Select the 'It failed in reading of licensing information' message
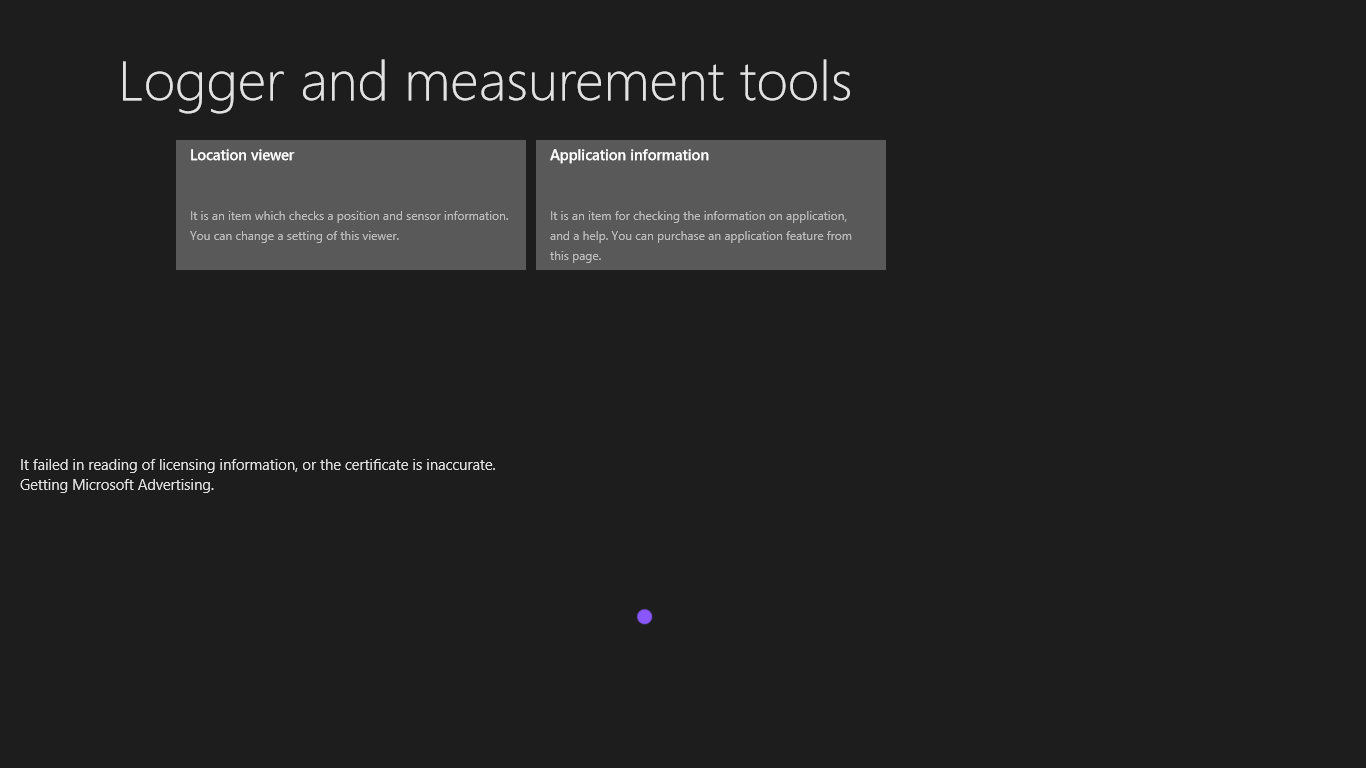Screen dimensions: 1366x768 pyautogui.click(x=258, y=465)
